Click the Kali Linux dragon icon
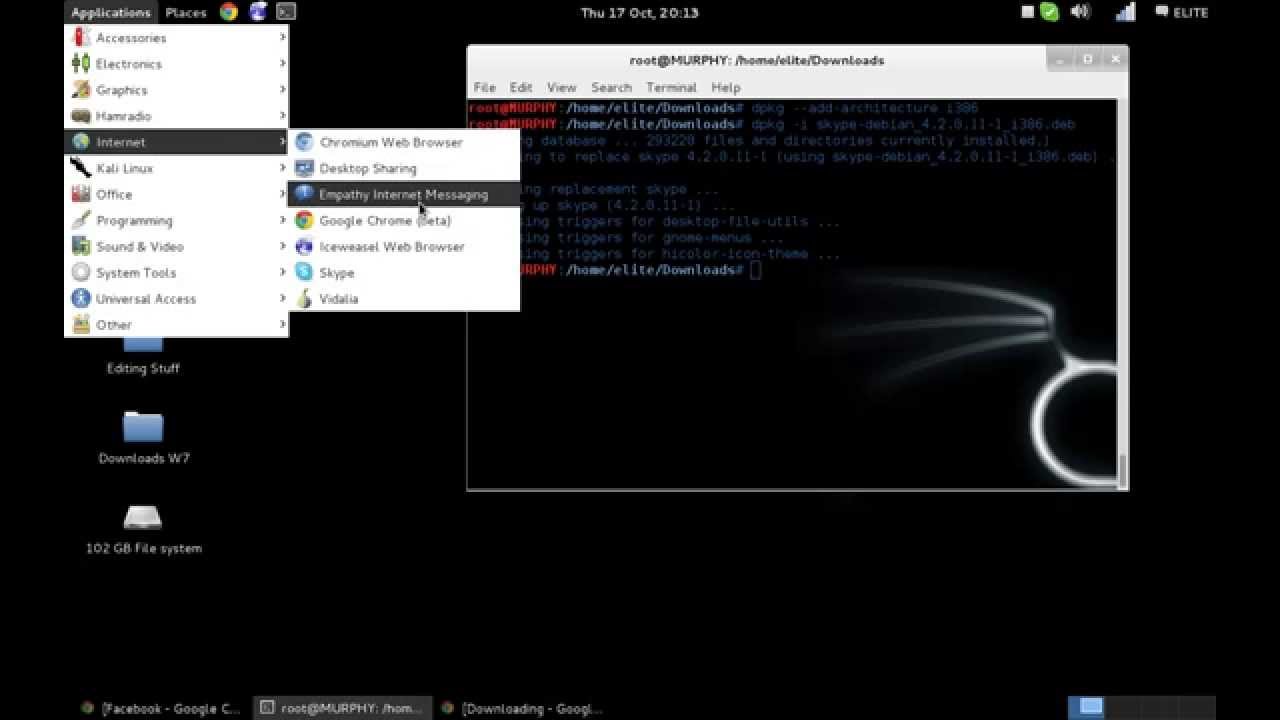Screen dimensions: 1280x720 [x=81, y=168]
